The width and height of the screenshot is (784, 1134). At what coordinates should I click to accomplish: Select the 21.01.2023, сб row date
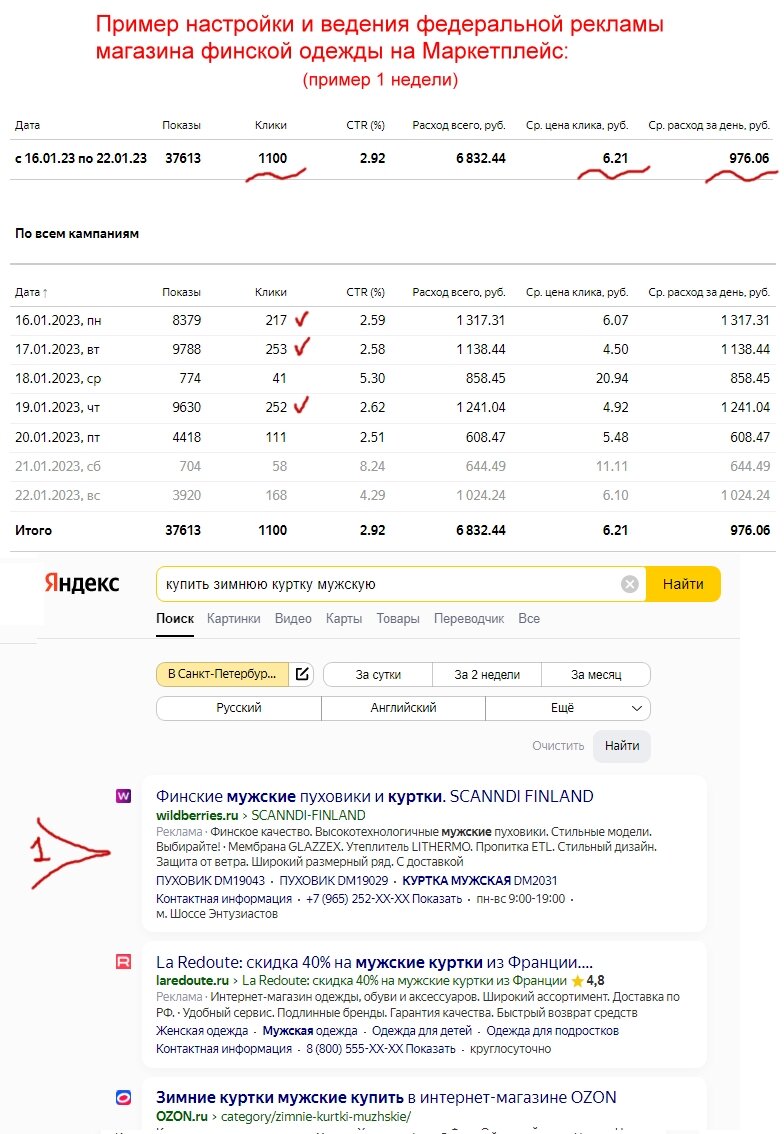coord(58,466)
